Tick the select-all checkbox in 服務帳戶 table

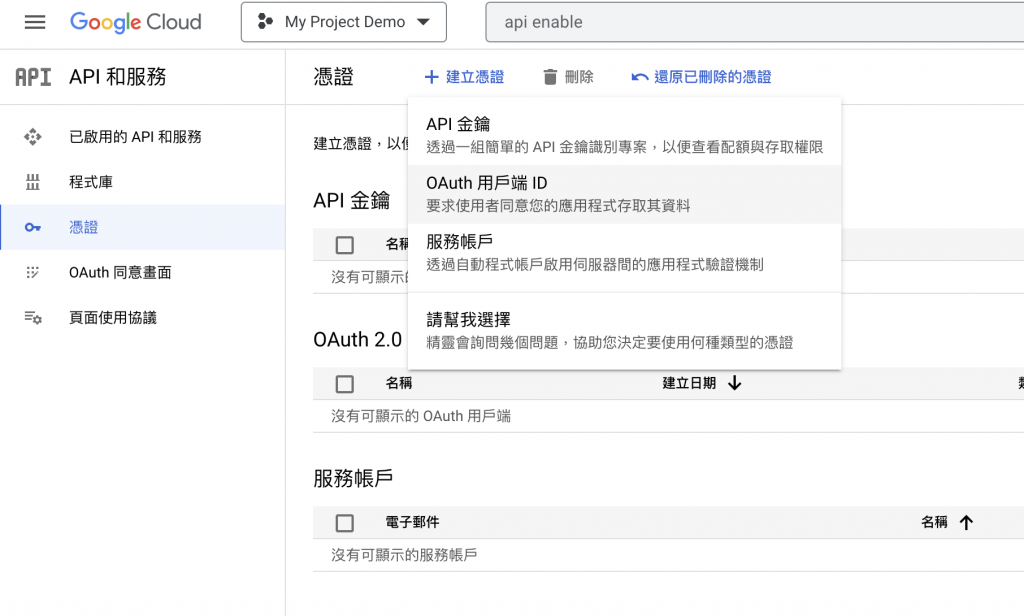pos(344,523)
